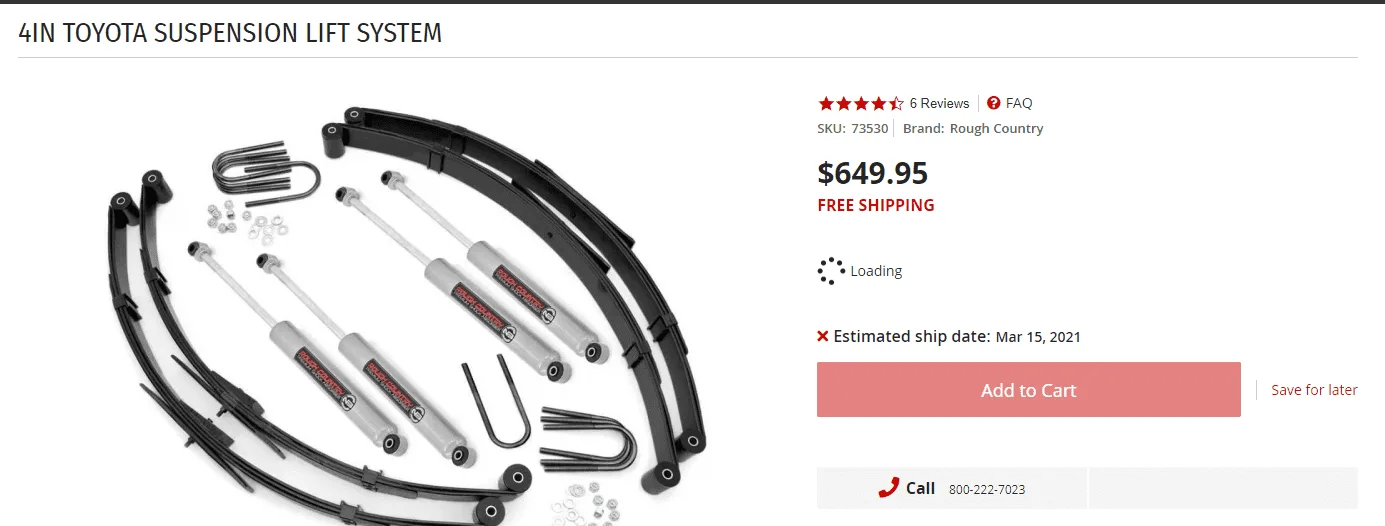Add the lift system to cart
Screen dimensions: 1385x526
(1029, 390)
